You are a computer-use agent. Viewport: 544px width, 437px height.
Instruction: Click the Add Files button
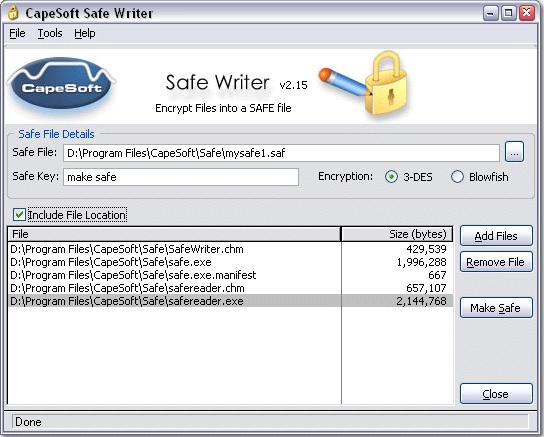coord(496,236)
